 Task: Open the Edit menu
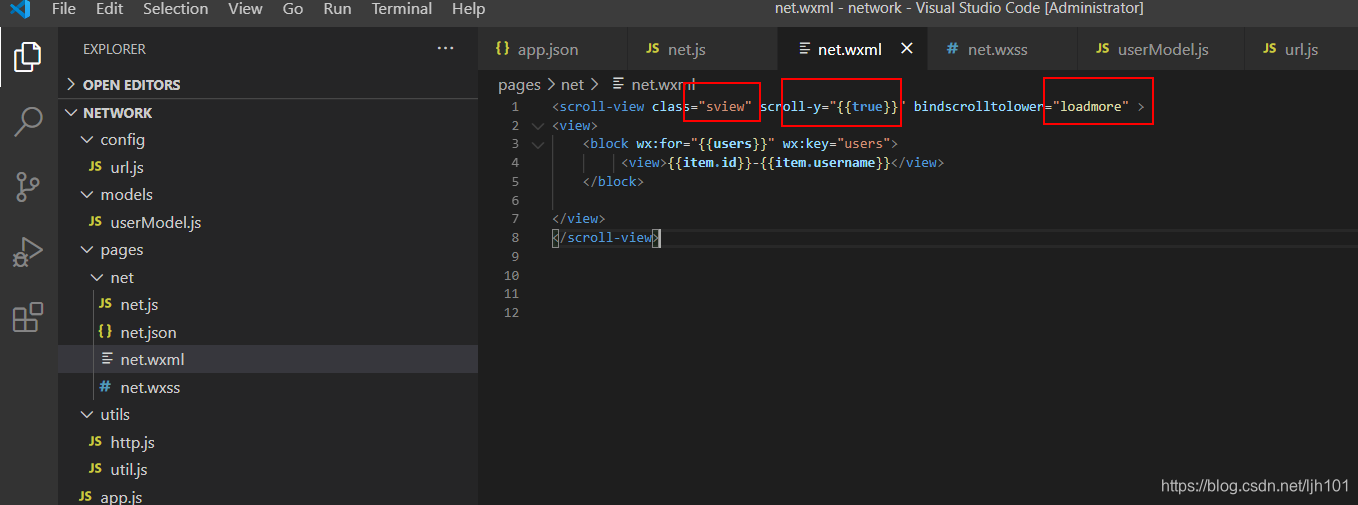(x=110, y=9)
